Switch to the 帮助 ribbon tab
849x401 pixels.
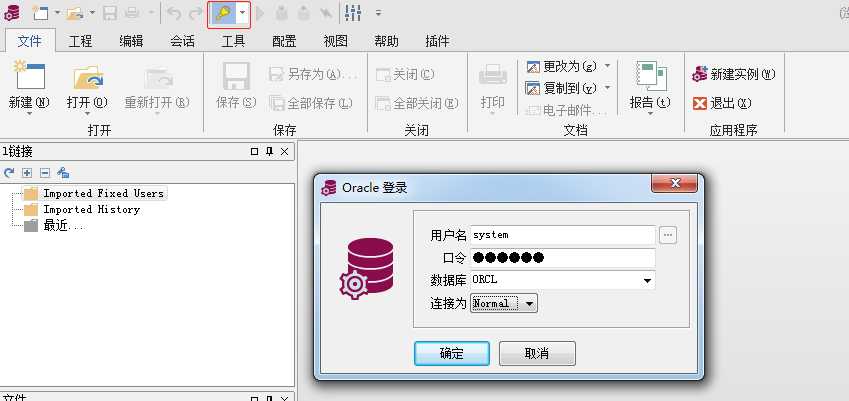click(x=386, y=41)
